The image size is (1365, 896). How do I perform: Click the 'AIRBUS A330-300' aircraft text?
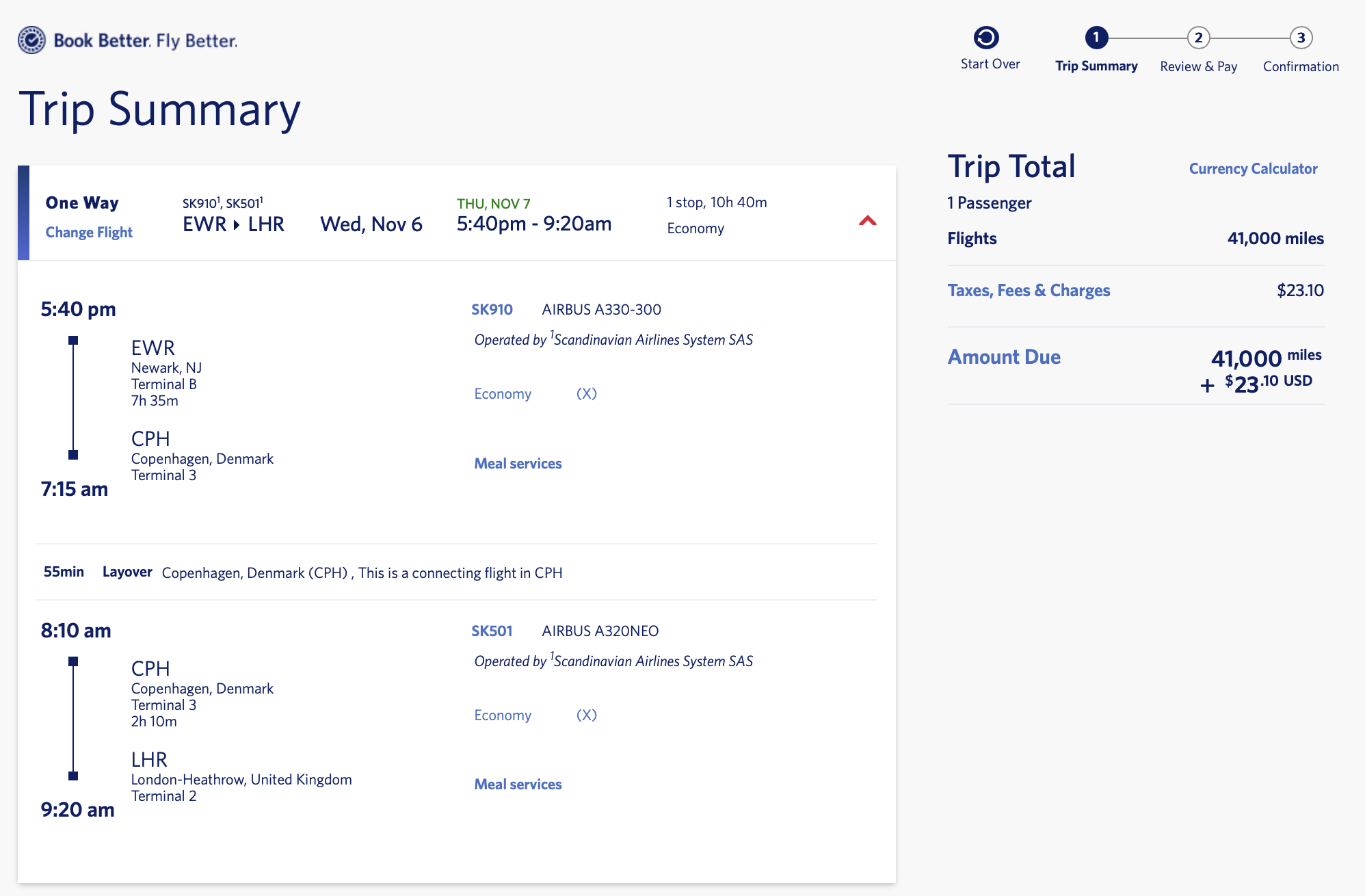coord(601,310)
